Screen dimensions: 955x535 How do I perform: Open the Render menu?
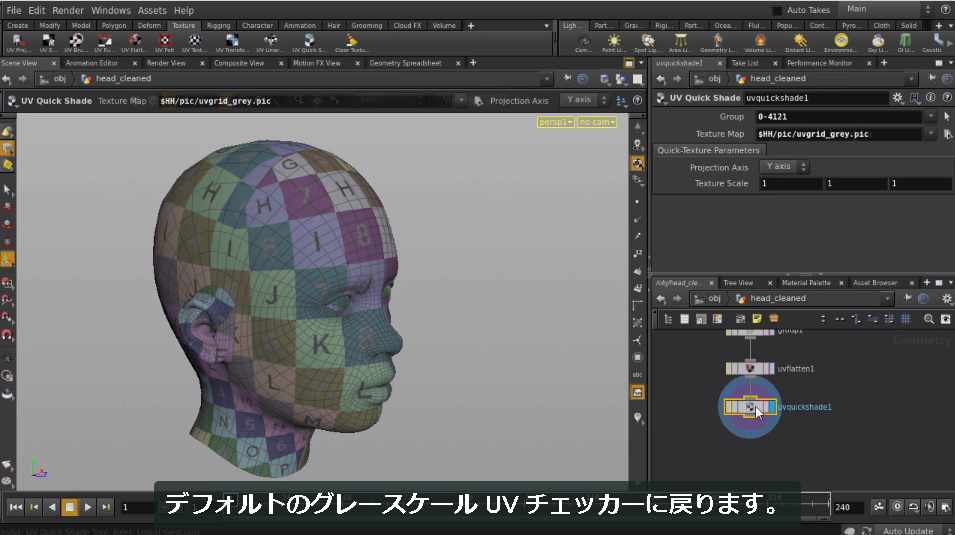click(x=68, y=10)
